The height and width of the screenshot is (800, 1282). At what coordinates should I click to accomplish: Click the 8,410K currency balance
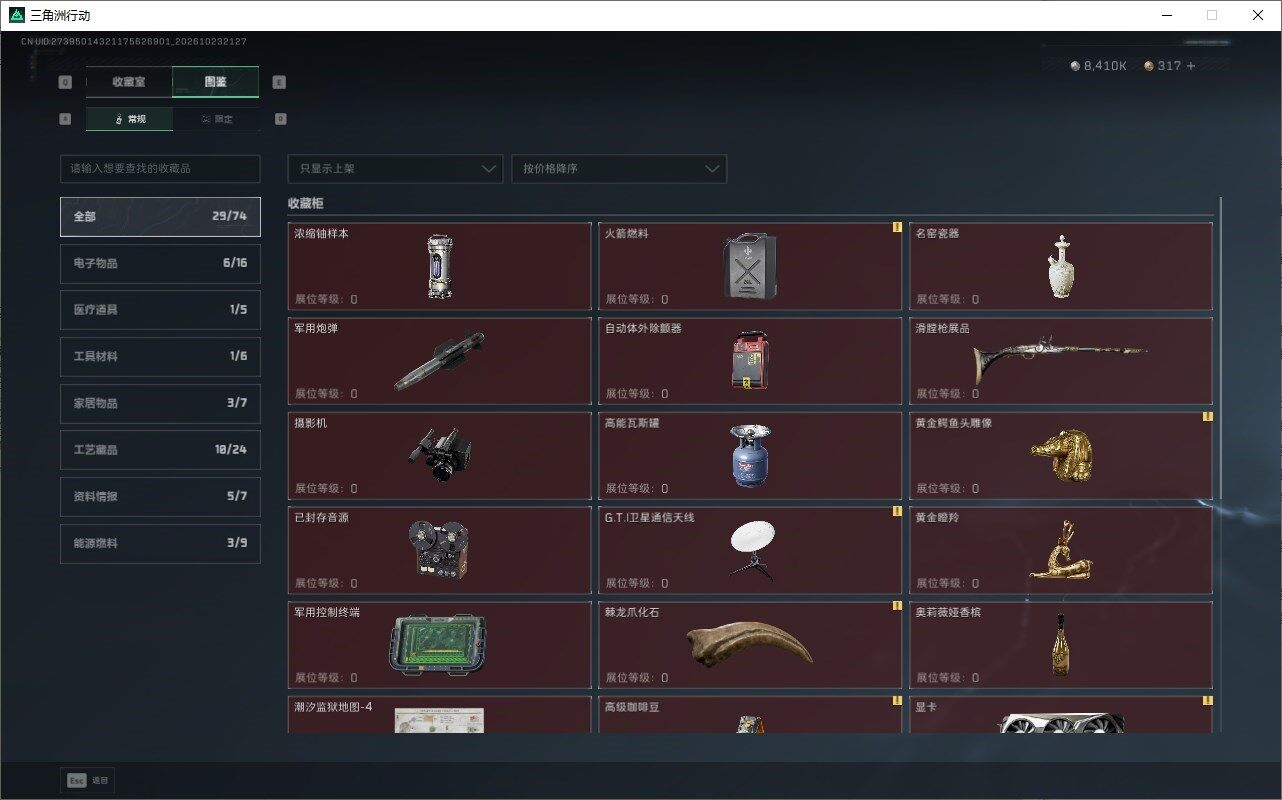click(x=1099, y=66)
